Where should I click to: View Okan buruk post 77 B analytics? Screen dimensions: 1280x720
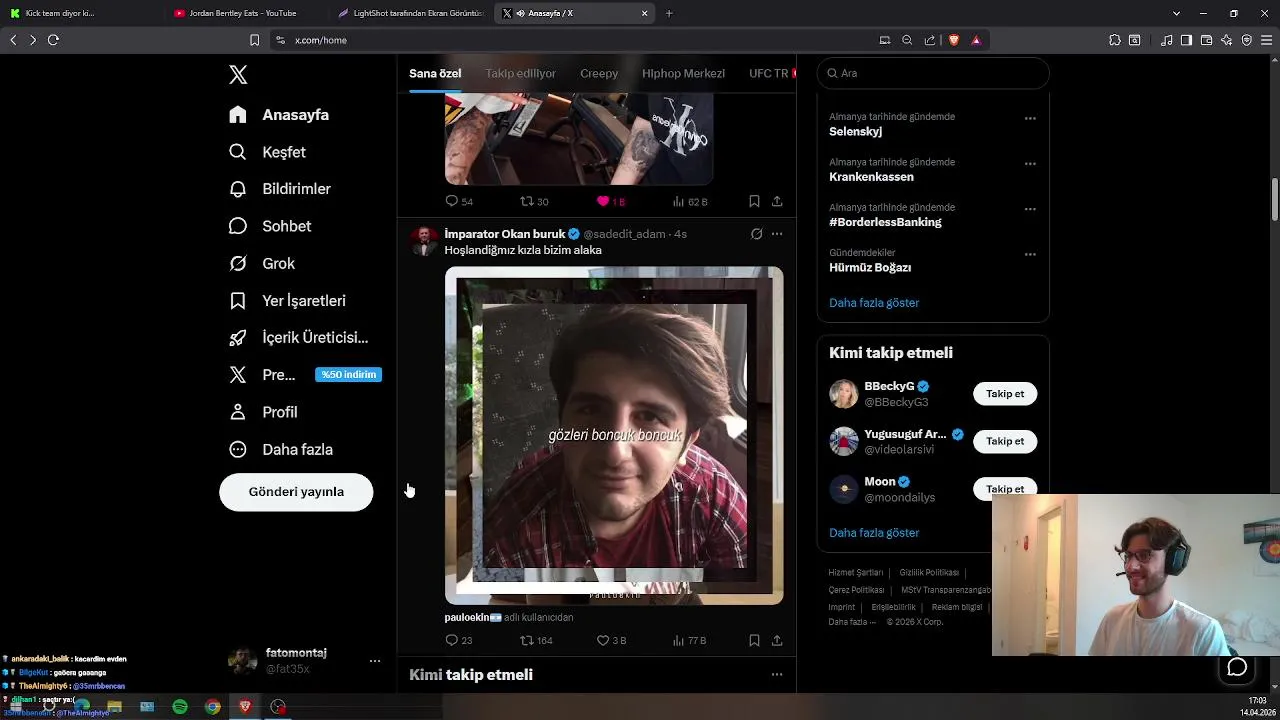[690, 640]
